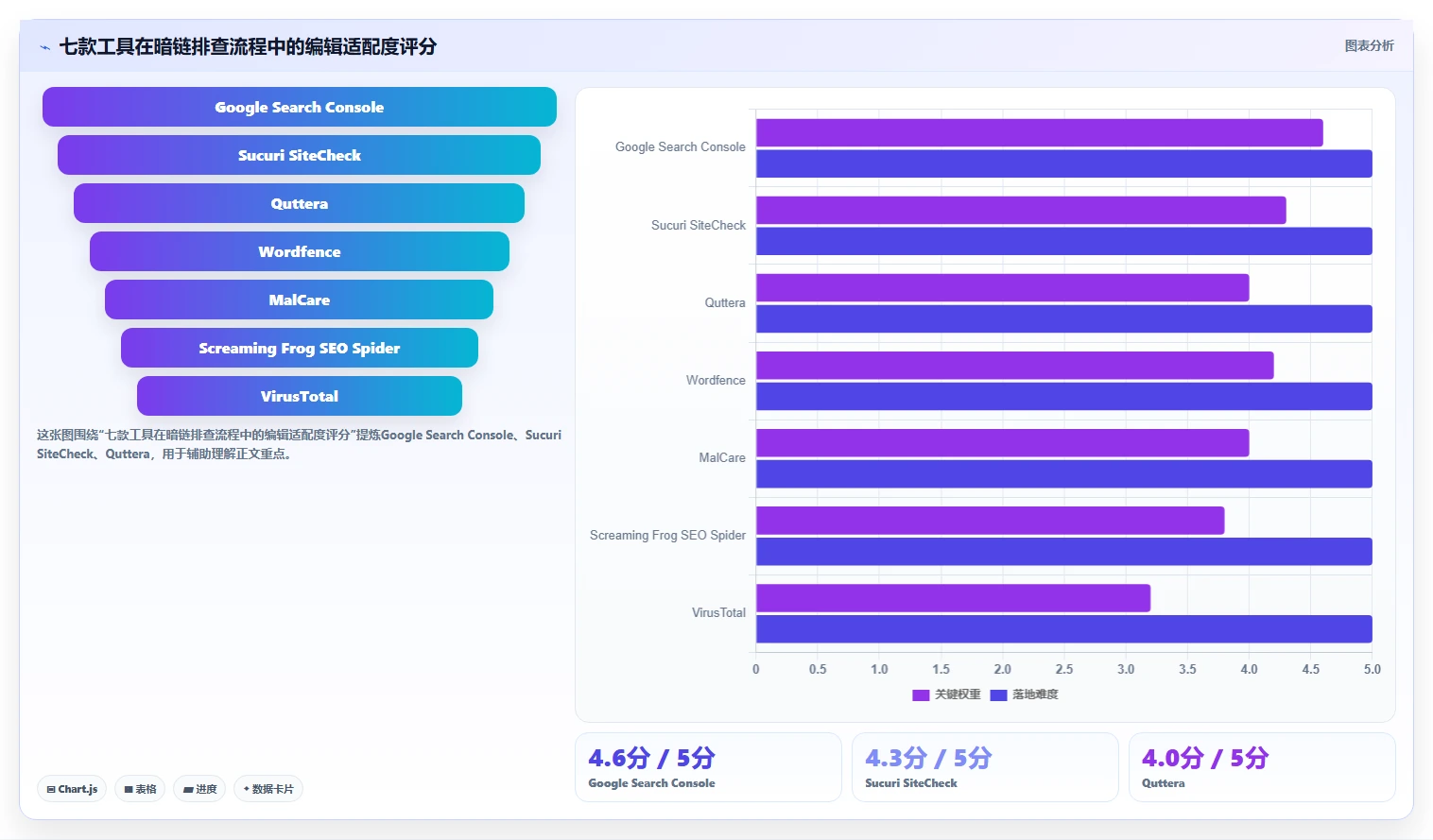Click the 4.5 tick on the x-axis
The height and width of the screenshot is (840, 1433).
click(x=1311, y=669)
